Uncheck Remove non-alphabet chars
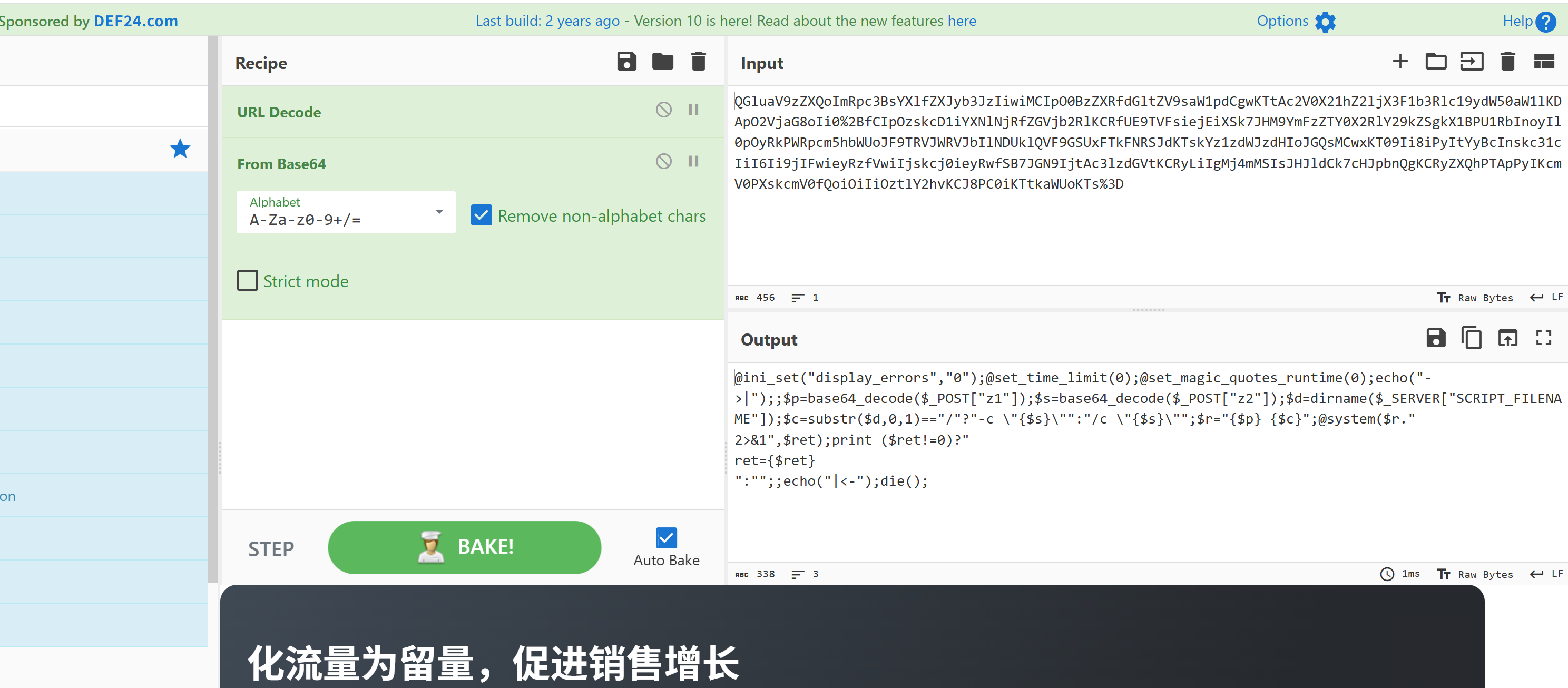 pos(481,215)
